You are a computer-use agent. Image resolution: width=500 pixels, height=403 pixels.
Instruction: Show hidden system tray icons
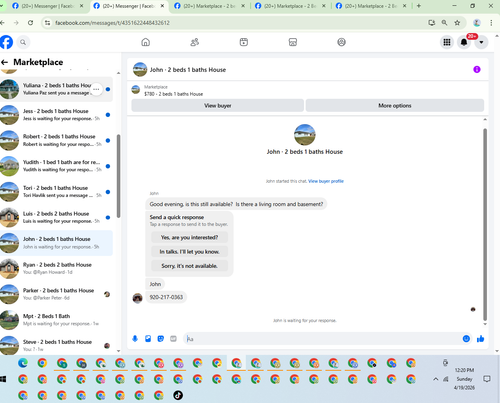[435, 379]
